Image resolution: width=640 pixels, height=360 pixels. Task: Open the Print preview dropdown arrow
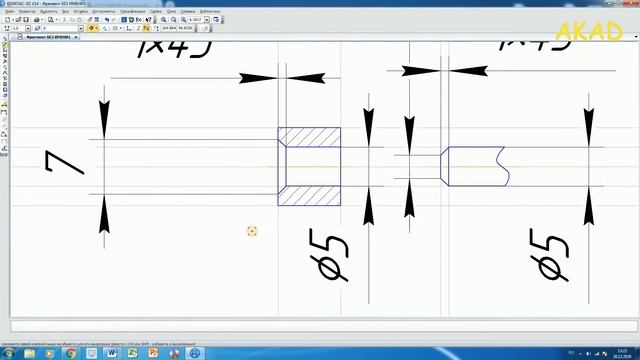coord(57,20)
